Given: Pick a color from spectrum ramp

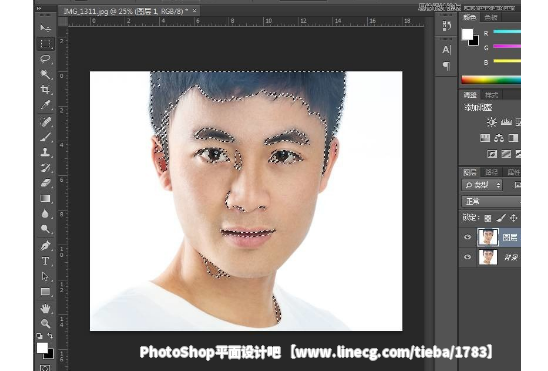Looking at the screenshot, I should pos(491,80).
